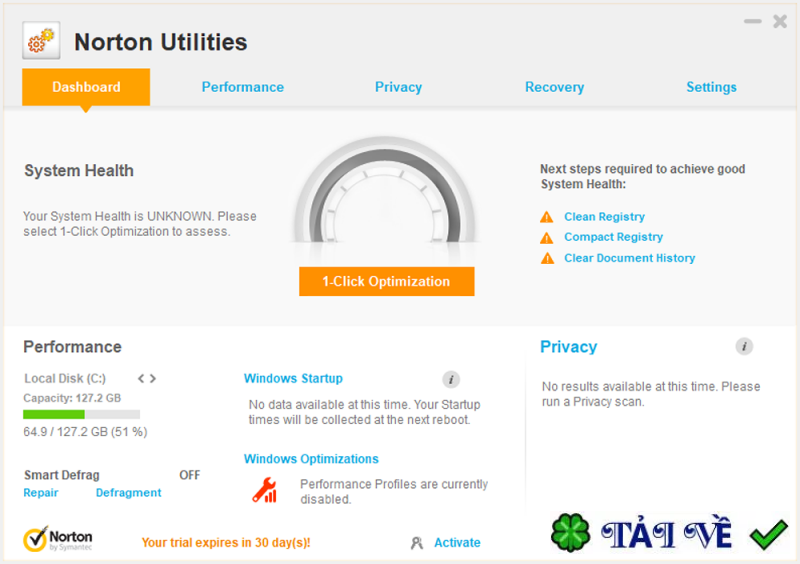The image size is (800, 564).
Task: Open the Privacy section heading link
Action: point(568,347)
